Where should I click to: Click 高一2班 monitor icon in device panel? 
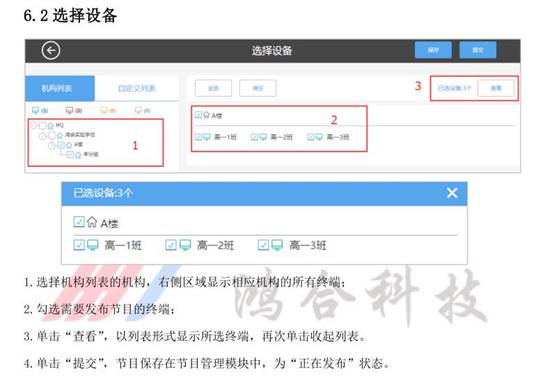pyautogui.click(x=263, y=137)
